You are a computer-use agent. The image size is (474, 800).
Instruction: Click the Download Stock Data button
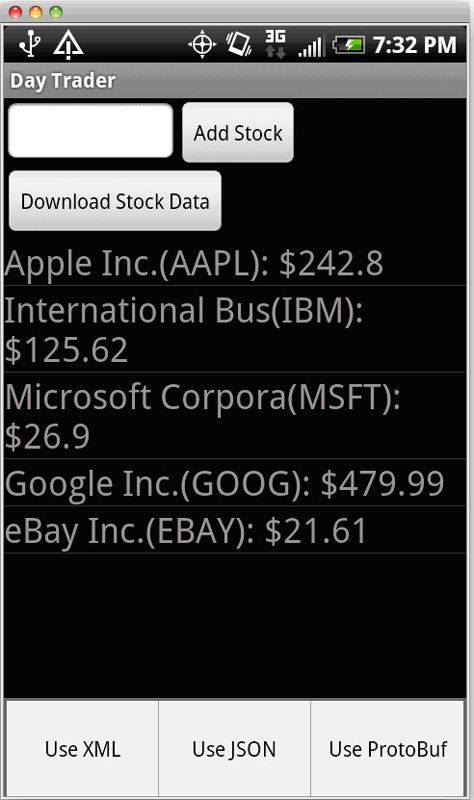115,201
